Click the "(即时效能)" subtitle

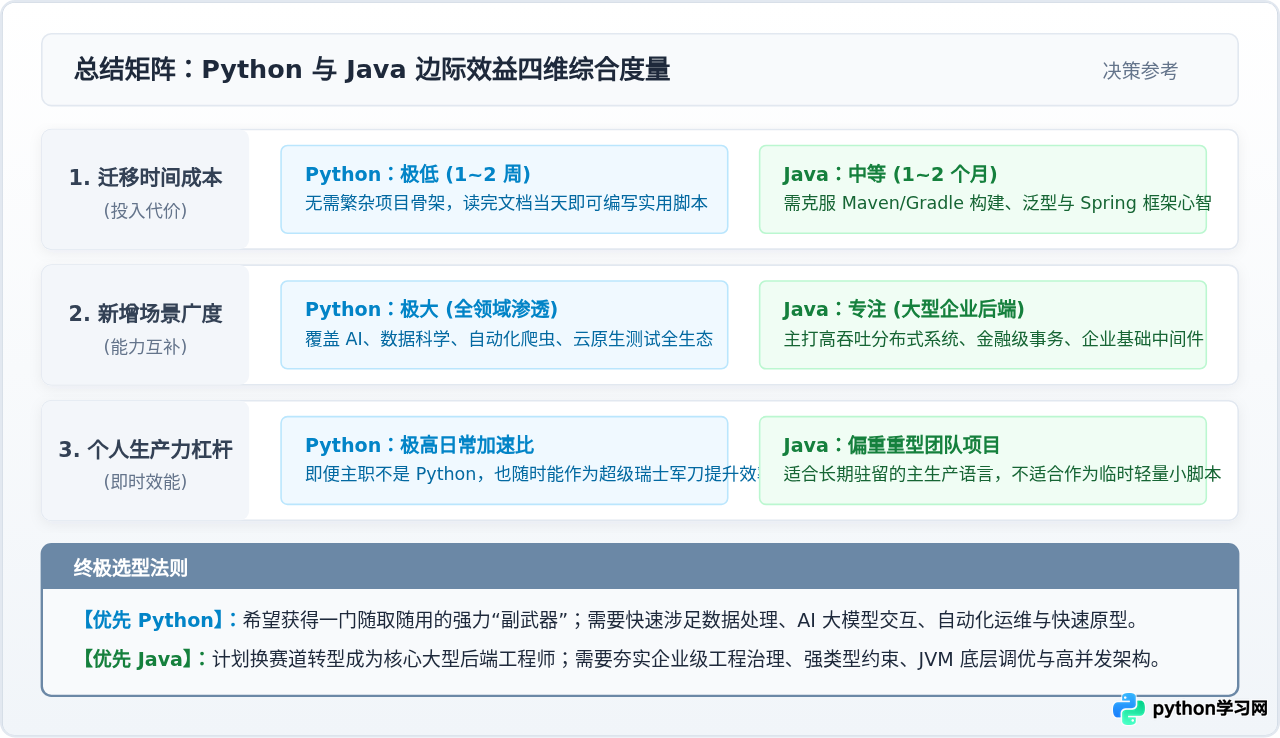[146, 482]
